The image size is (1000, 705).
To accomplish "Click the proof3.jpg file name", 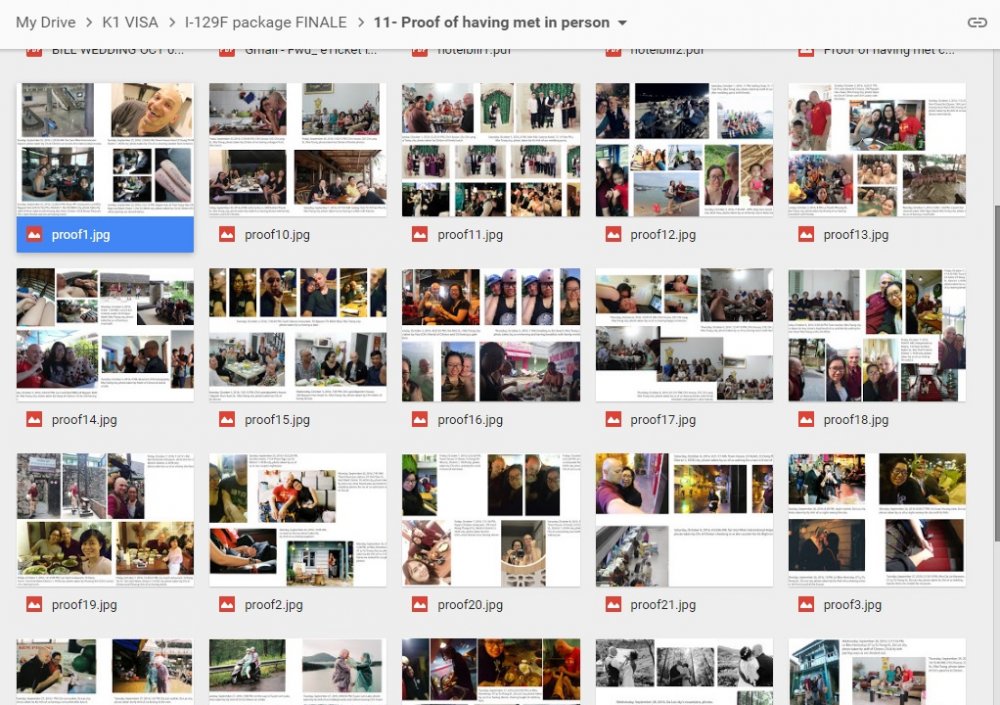I will (x=853, y=605).
